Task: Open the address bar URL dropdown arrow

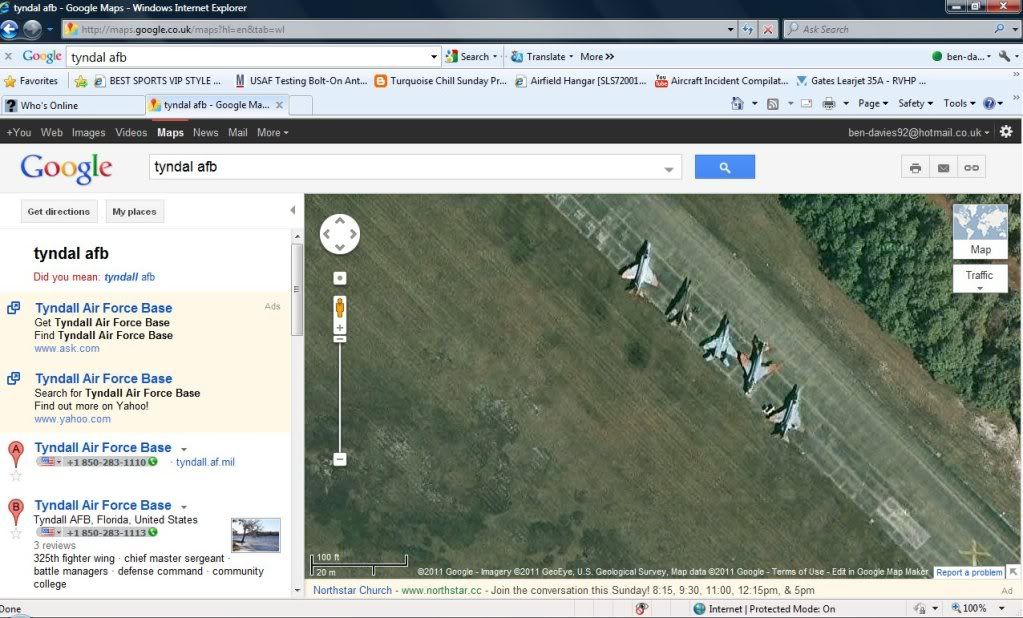Action: [x=730, y=29]
